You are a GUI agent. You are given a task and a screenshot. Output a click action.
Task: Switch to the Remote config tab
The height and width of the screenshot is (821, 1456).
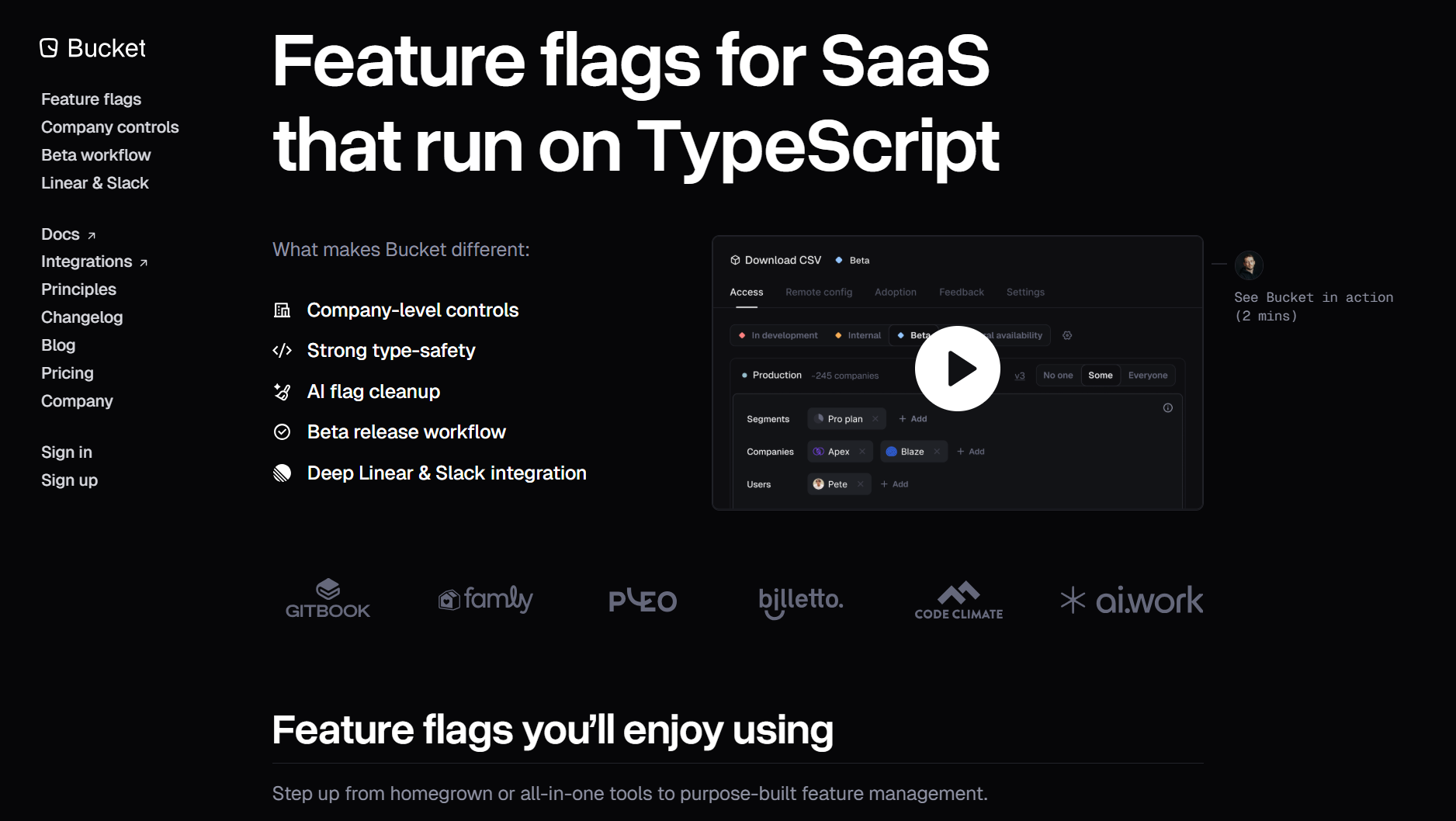tap(819, 293)
